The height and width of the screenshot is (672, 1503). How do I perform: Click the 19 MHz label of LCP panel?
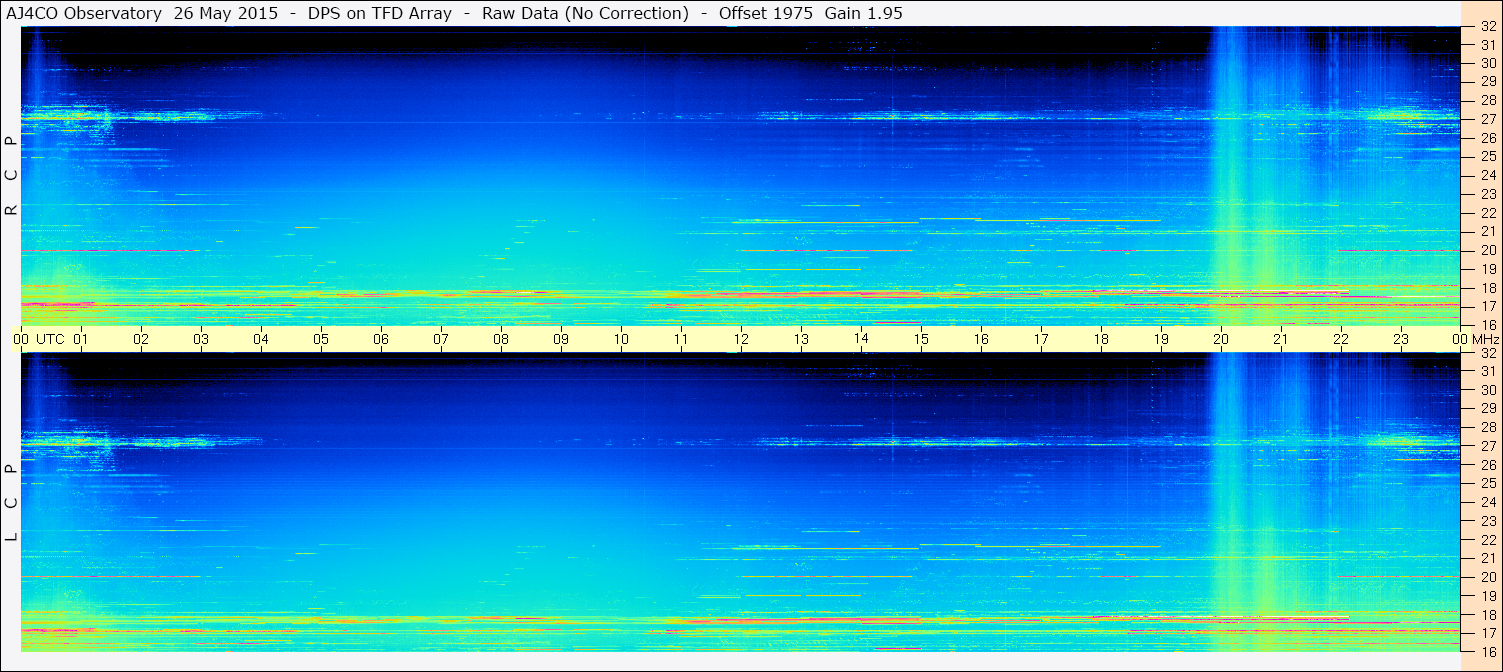coord(1488,596)
